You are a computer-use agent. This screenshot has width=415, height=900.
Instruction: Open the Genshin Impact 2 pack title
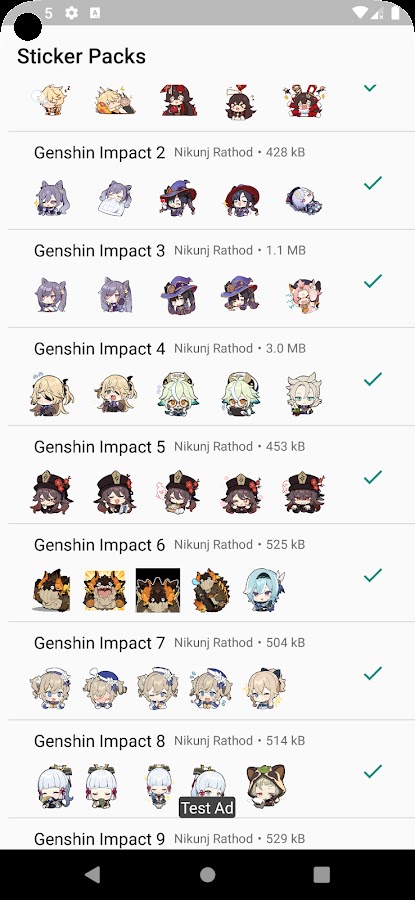click(99, 153)
